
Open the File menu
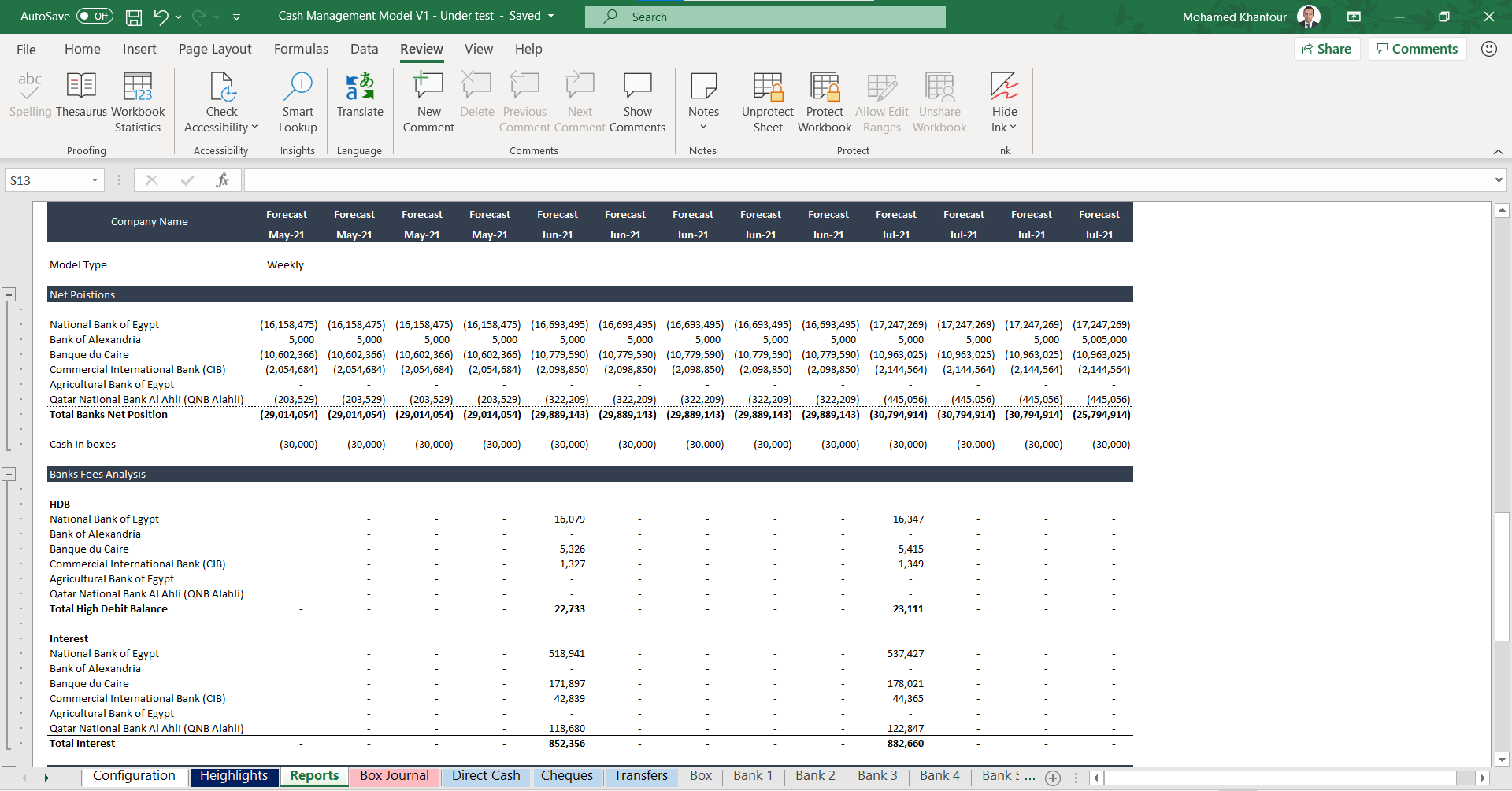click(x=26, y=49)
